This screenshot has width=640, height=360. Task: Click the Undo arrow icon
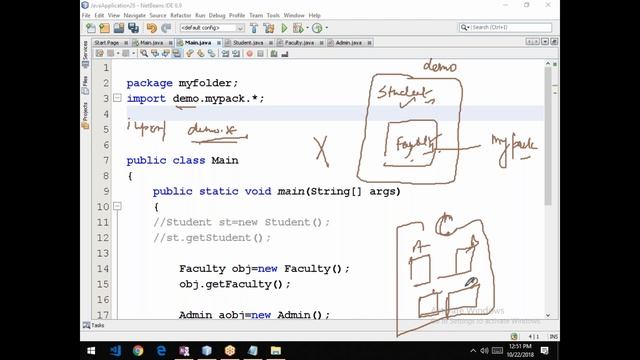point(151,28)
